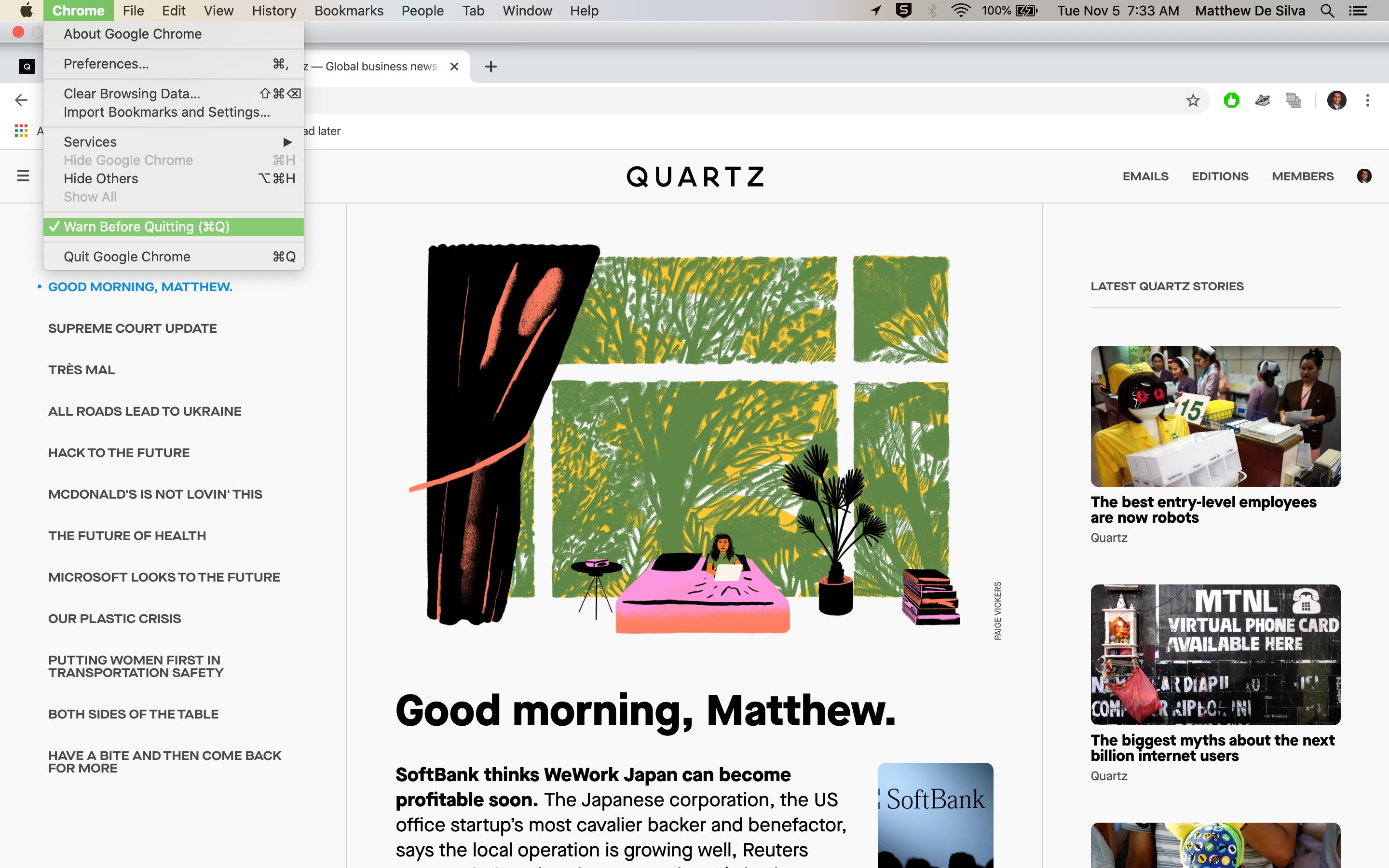Image resolution: width=1389 pixels, height=868 pixels.
Task: Choose Import Bookmarks and Settings
Action: coord(173,112)
